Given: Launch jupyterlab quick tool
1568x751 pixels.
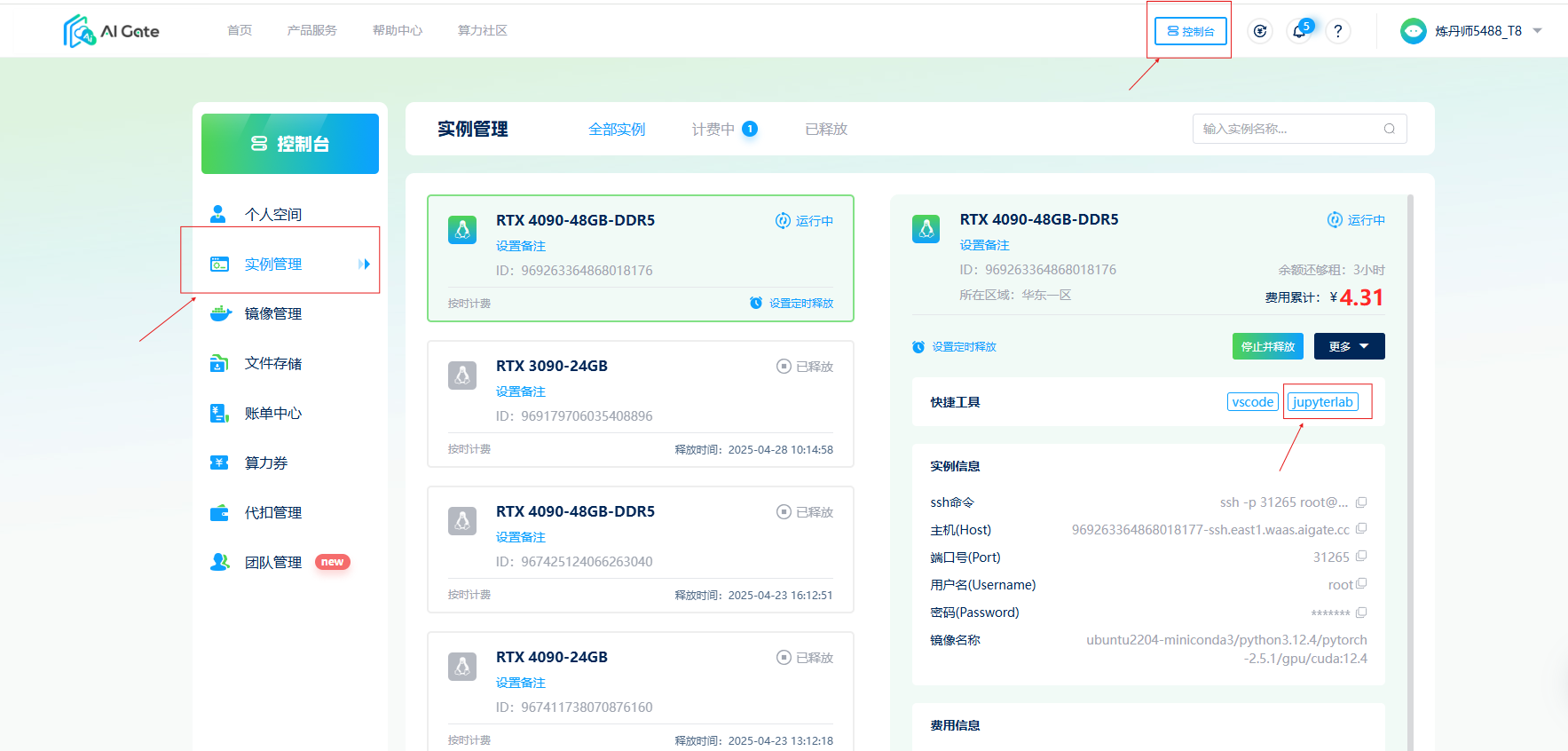Looking at the screenshot, I should (x=1322, y=402).
